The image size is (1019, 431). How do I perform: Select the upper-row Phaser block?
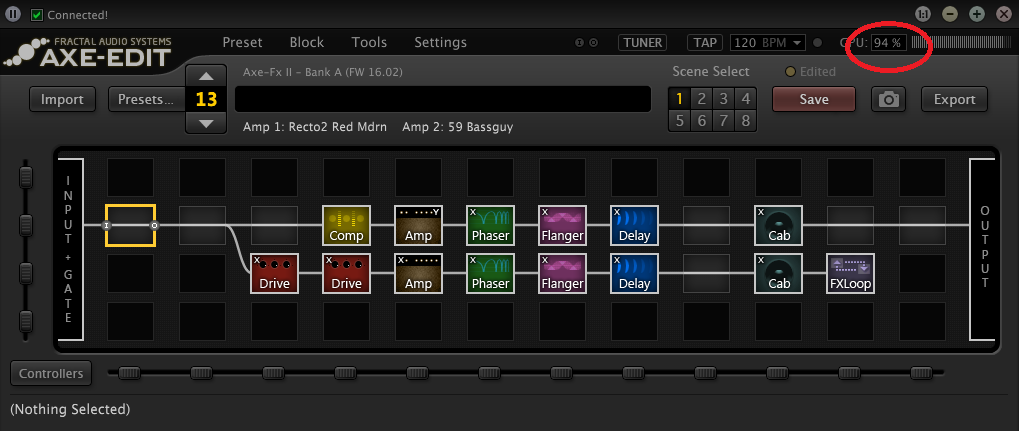pyautogui.click(x=491, y=226)
